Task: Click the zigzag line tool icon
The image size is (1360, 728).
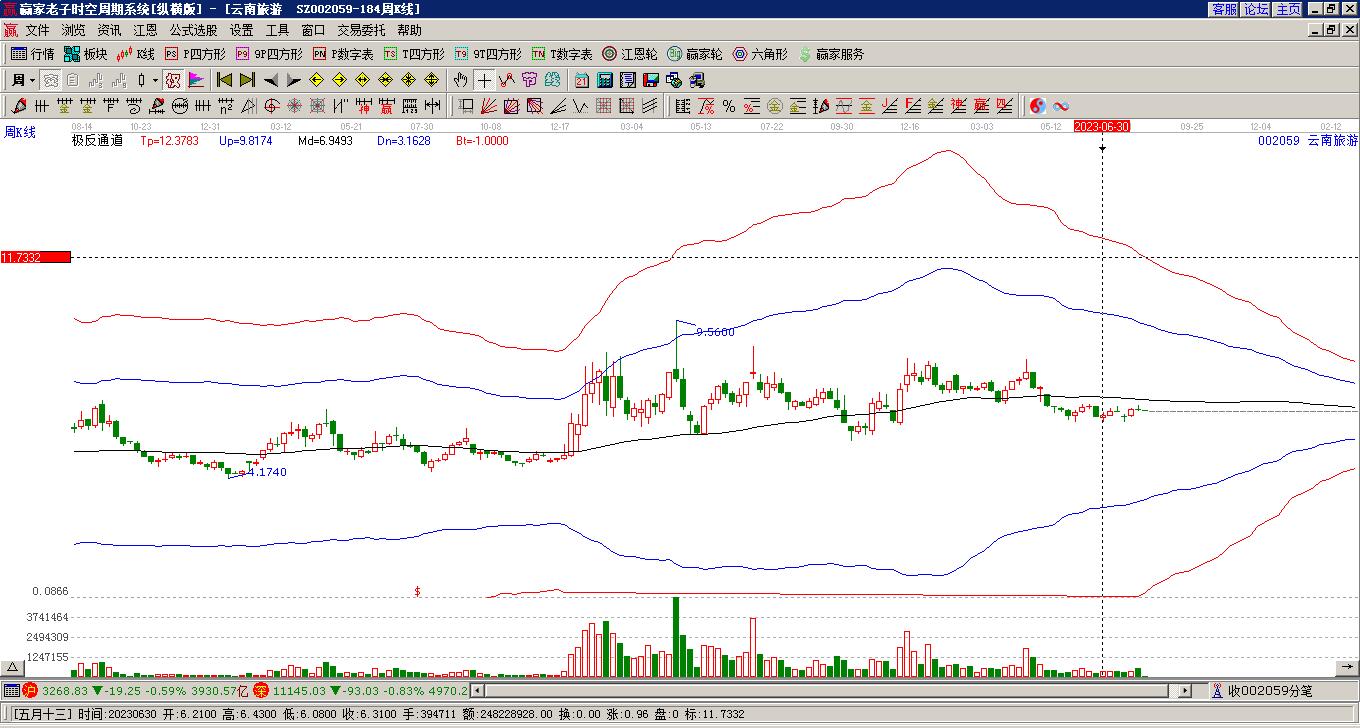Action: pos(508,80)
